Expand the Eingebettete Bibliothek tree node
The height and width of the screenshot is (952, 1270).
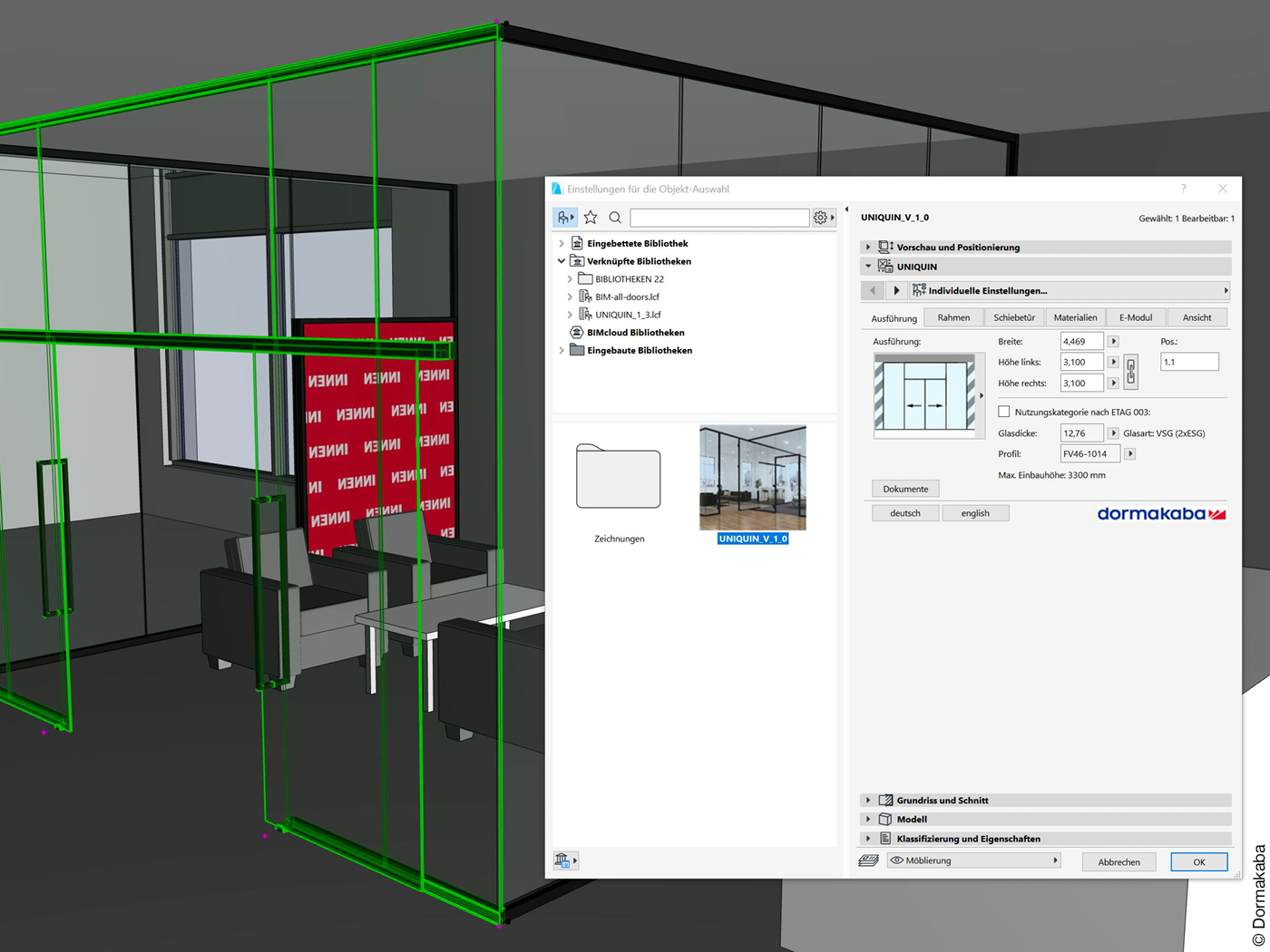pyautogui.click(x=562, y=244)
